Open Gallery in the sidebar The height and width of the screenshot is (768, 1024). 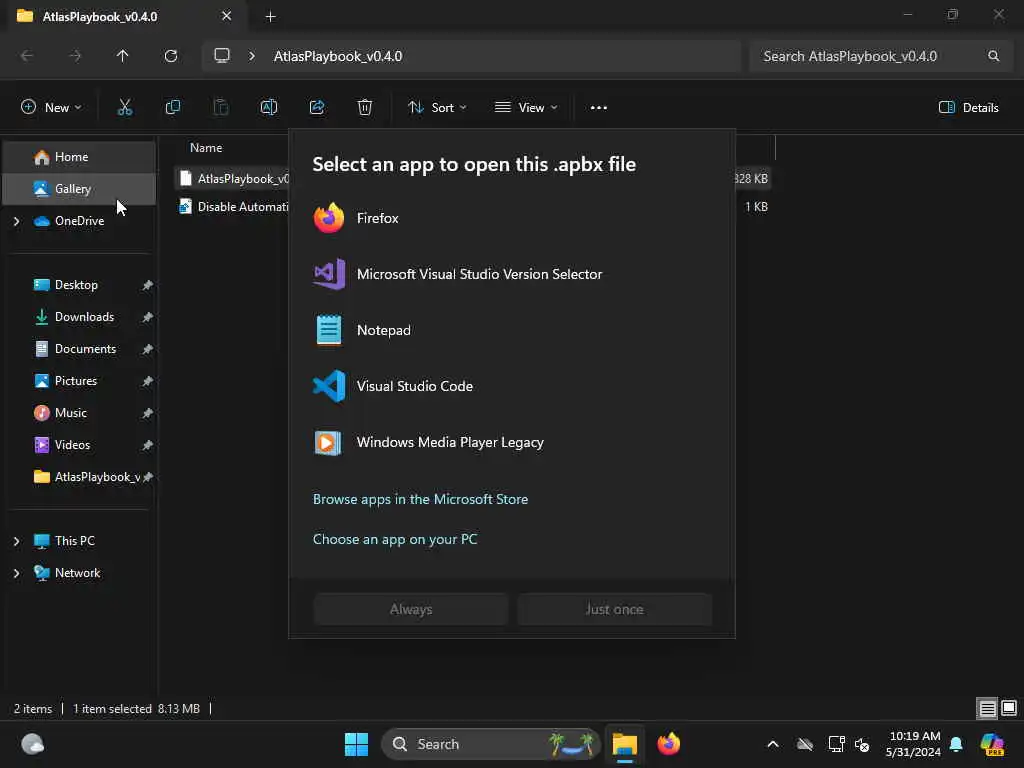[80, 189]
